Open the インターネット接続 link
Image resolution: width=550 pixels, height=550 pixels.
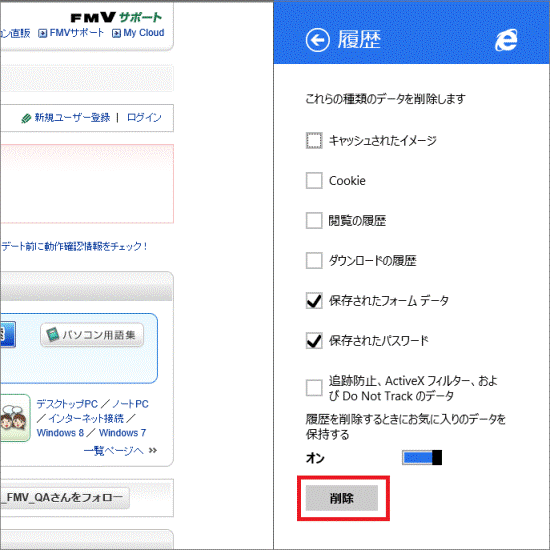click(x=86, y=418)
